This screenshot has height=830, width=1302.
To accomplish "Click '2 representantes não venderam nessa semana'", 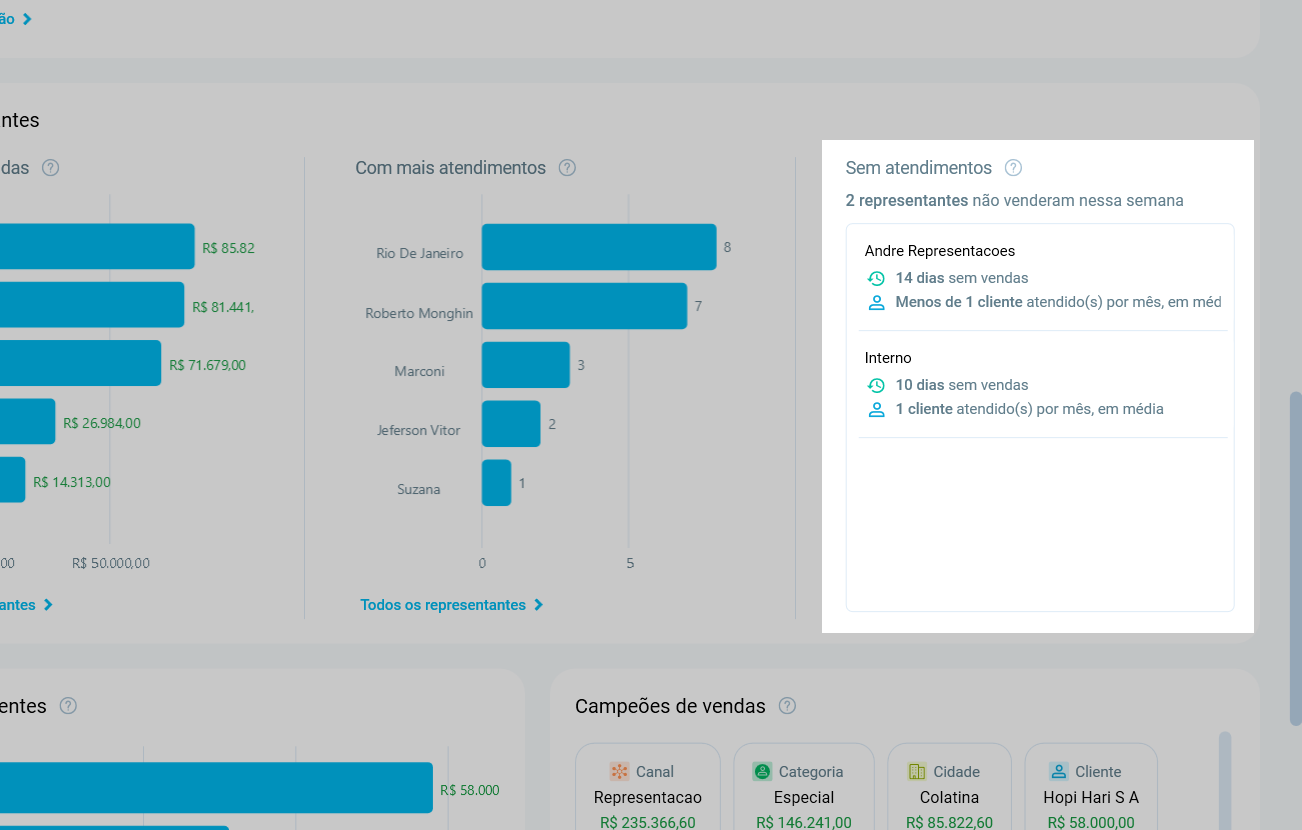I will [1015, 200].
